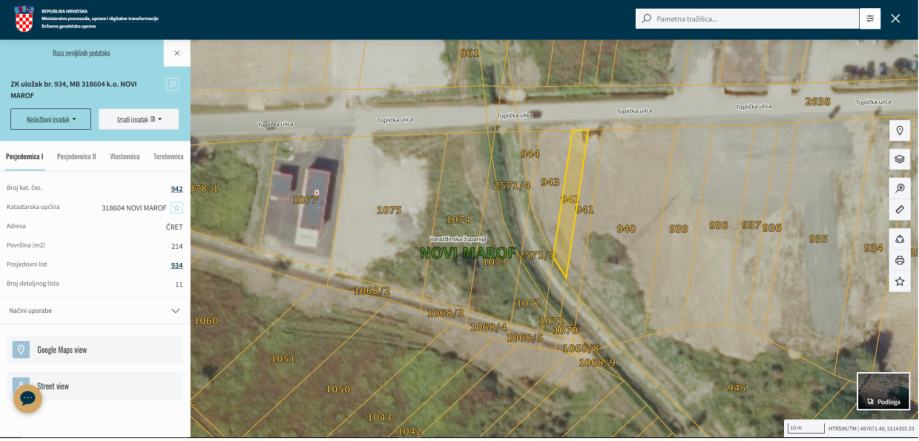919x441 pixels.
Task: Activate the ruler measure tool
Action: [900, 209]
